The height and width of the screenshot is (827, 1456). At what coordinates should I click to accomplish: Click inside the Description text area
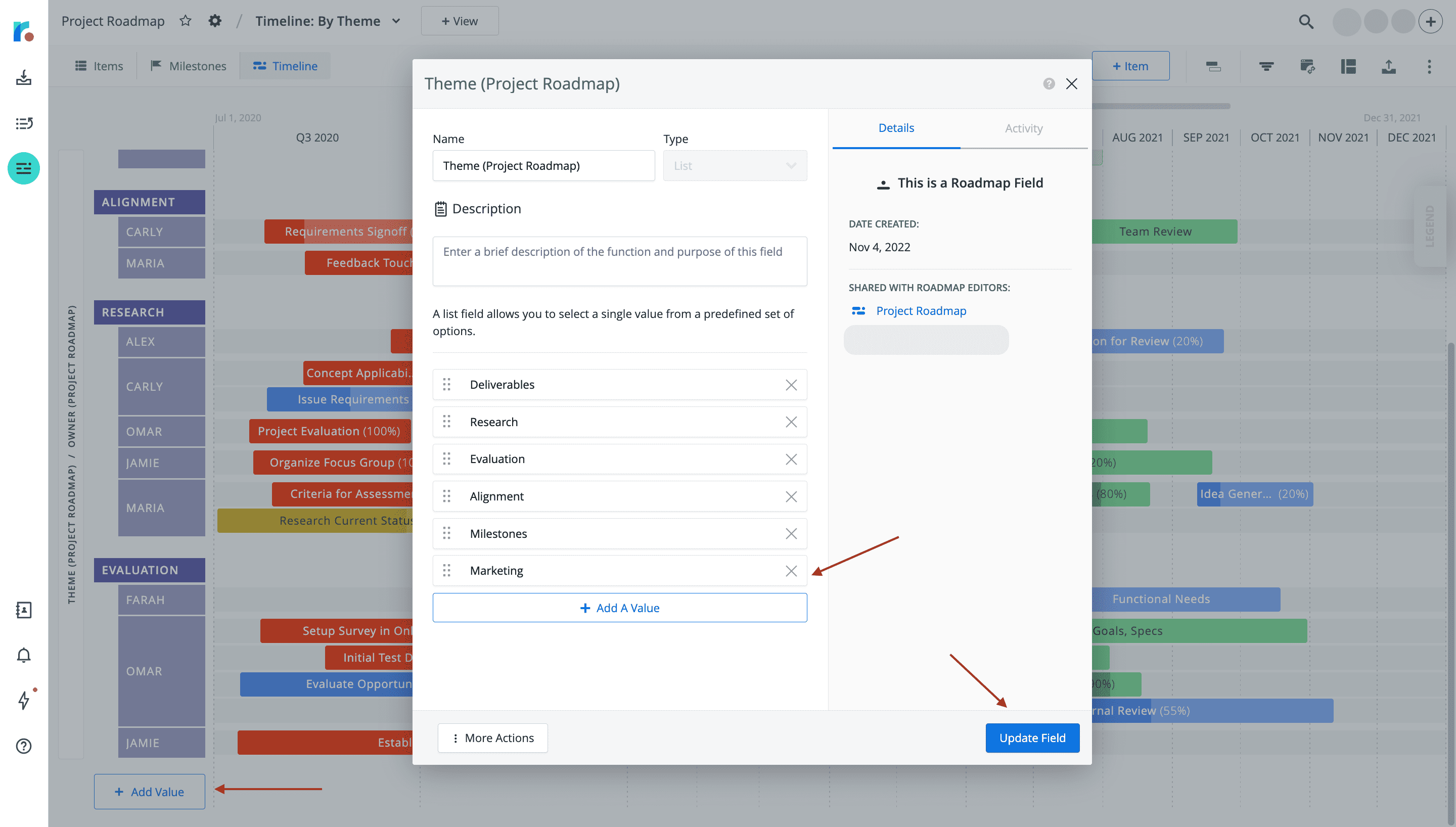619,261
